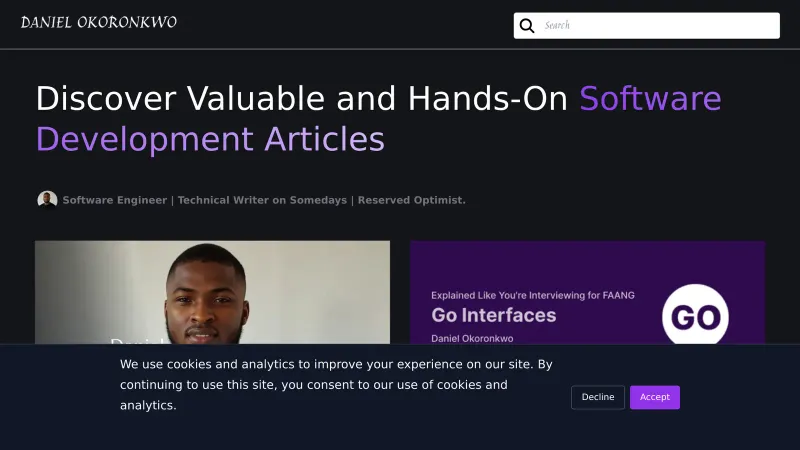The width and height of the screenshot is (800, 450).
Task: Click the magnifying glass search icon
Action: [527, 26]
